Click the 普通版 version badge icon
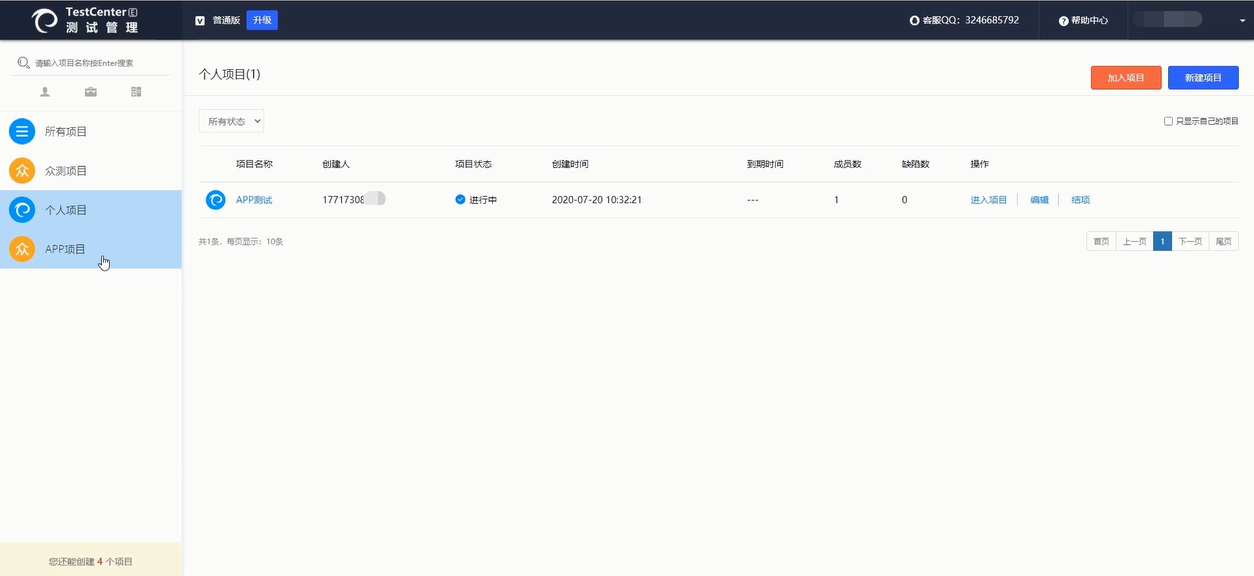 point(200,20)
